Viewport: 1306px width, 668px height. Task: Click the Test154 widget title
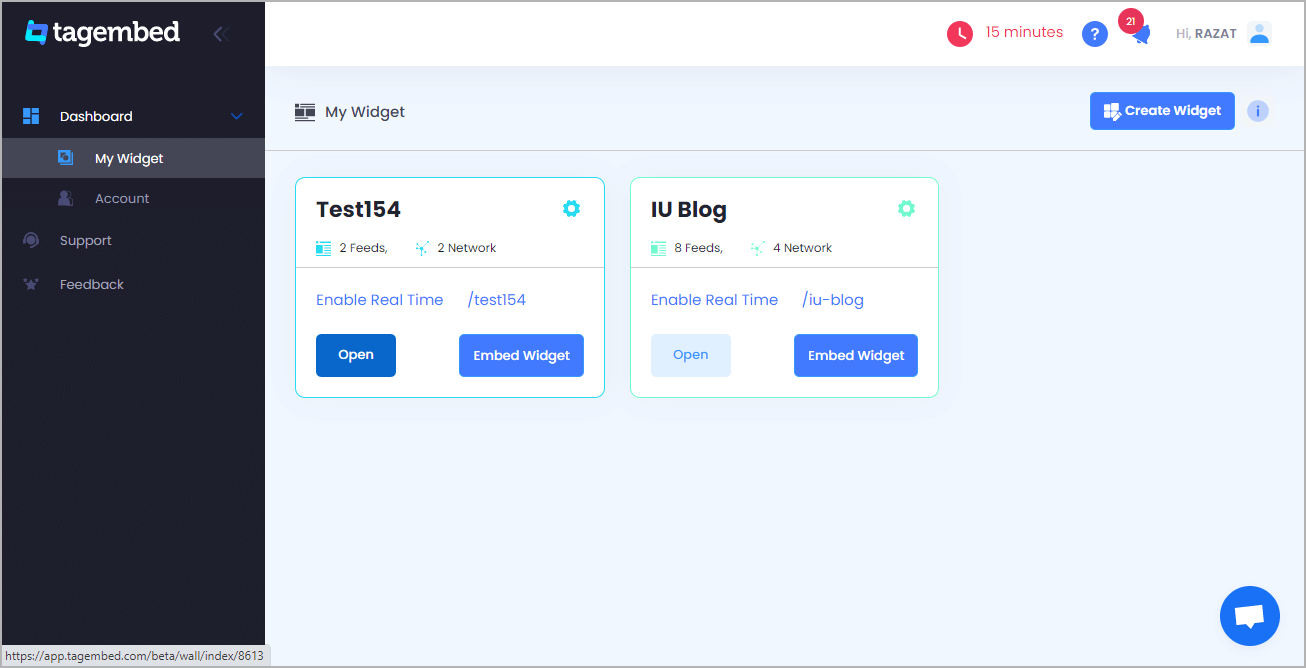pyautogui.click(x=358, y=210)
